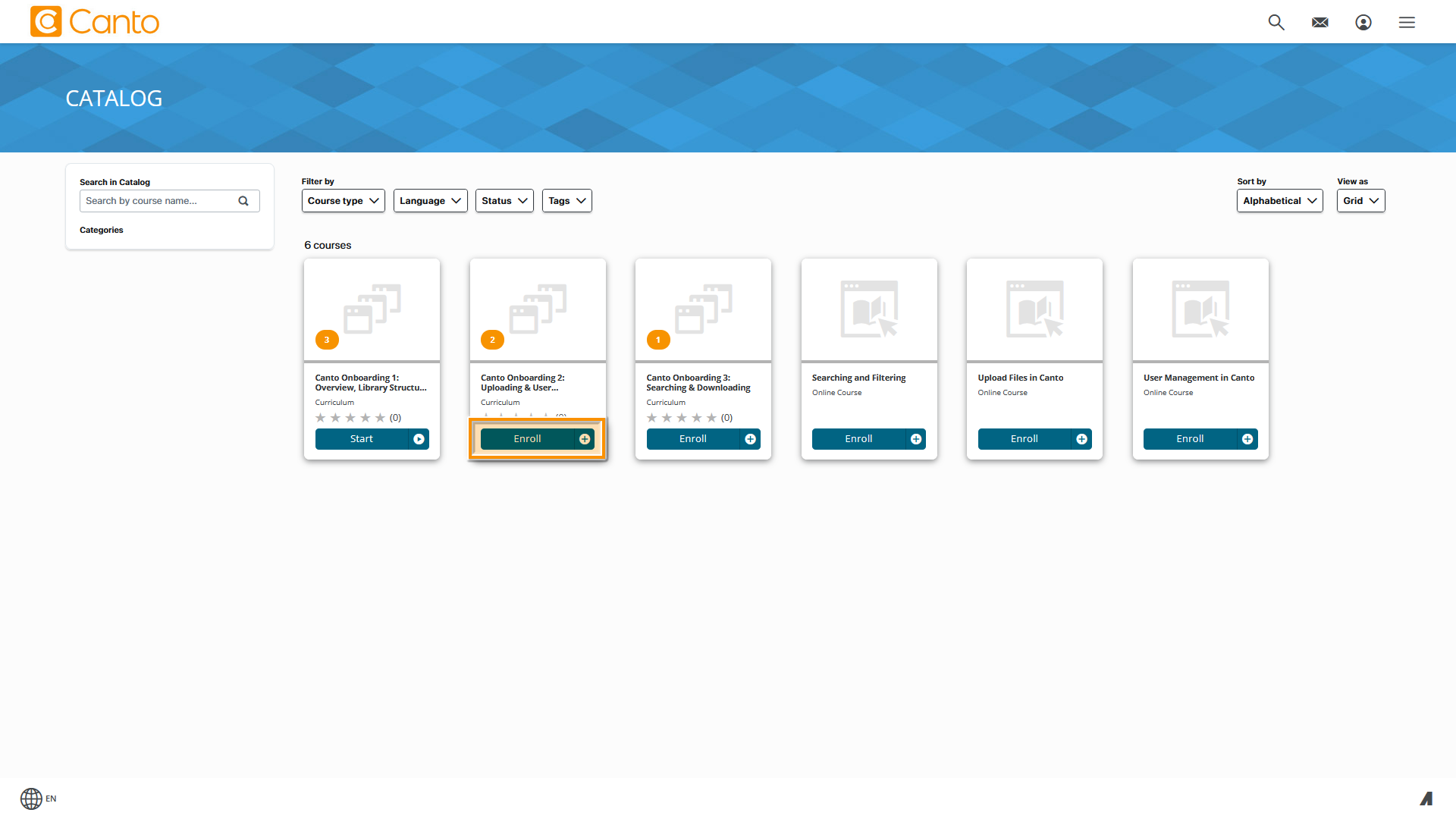This screenshot has width=1456, height=819.
Task: Click plus icon for User Management in Canto
Action: point(1247,439)
